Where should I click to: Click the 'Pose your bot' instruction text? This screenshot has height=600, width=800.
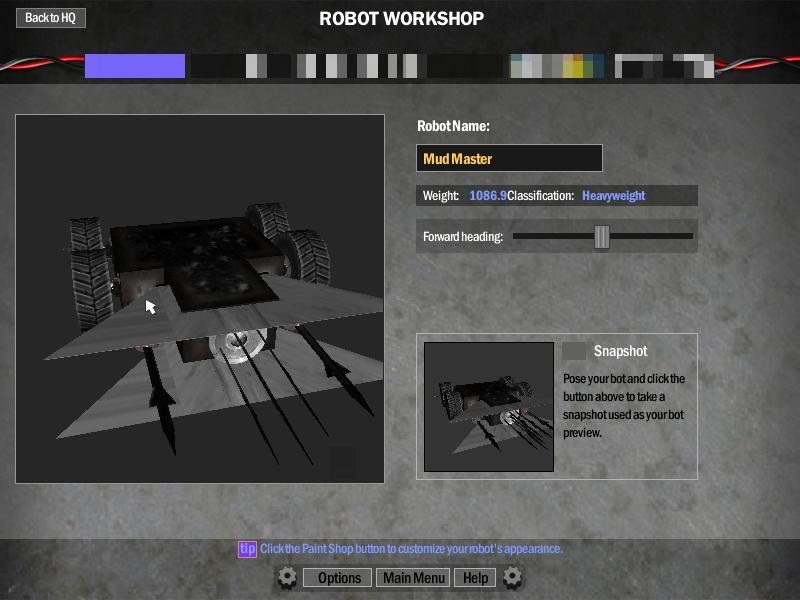point(624,406)
